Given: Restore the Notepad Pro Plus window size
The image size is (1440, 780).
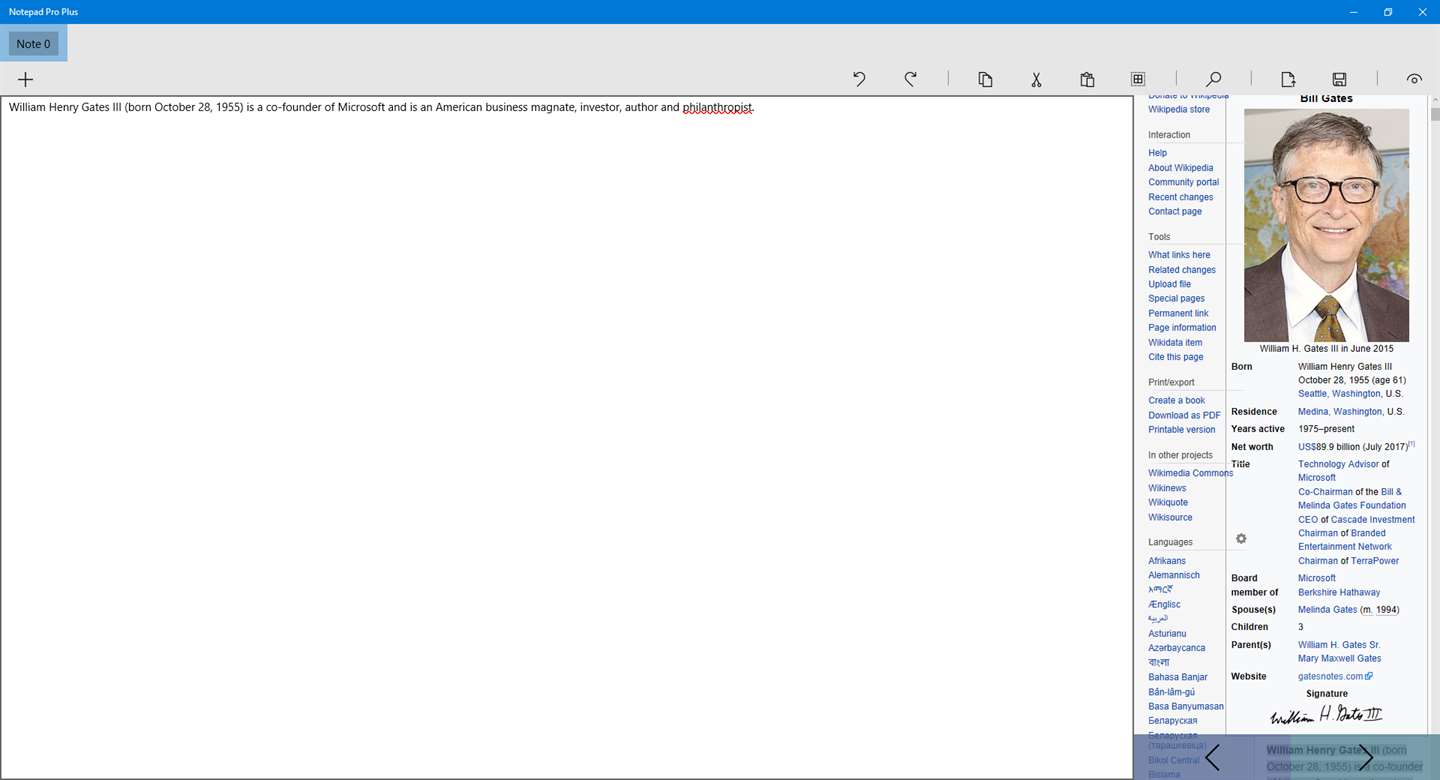Looking at the screenshot, I should pyautogui.click(x=1388, y=12).
